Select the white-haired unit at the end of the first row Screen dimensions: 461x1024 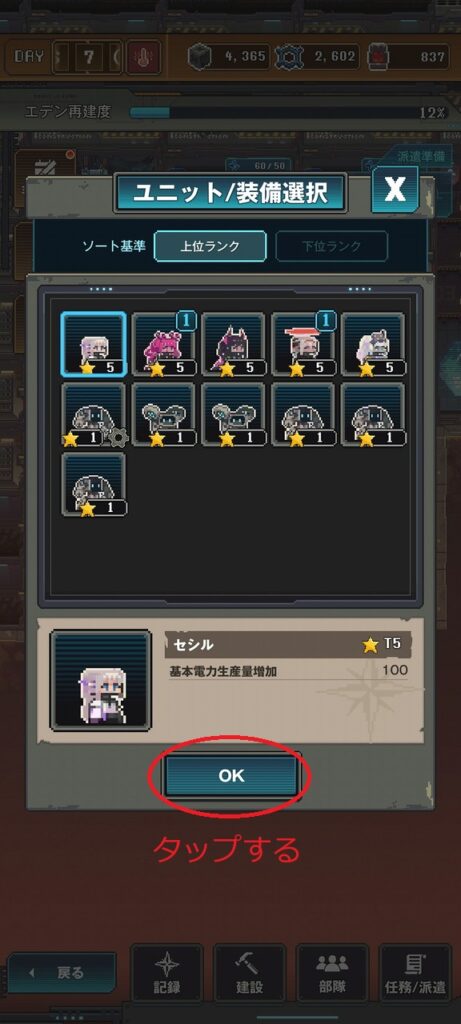tap(374, 345)
